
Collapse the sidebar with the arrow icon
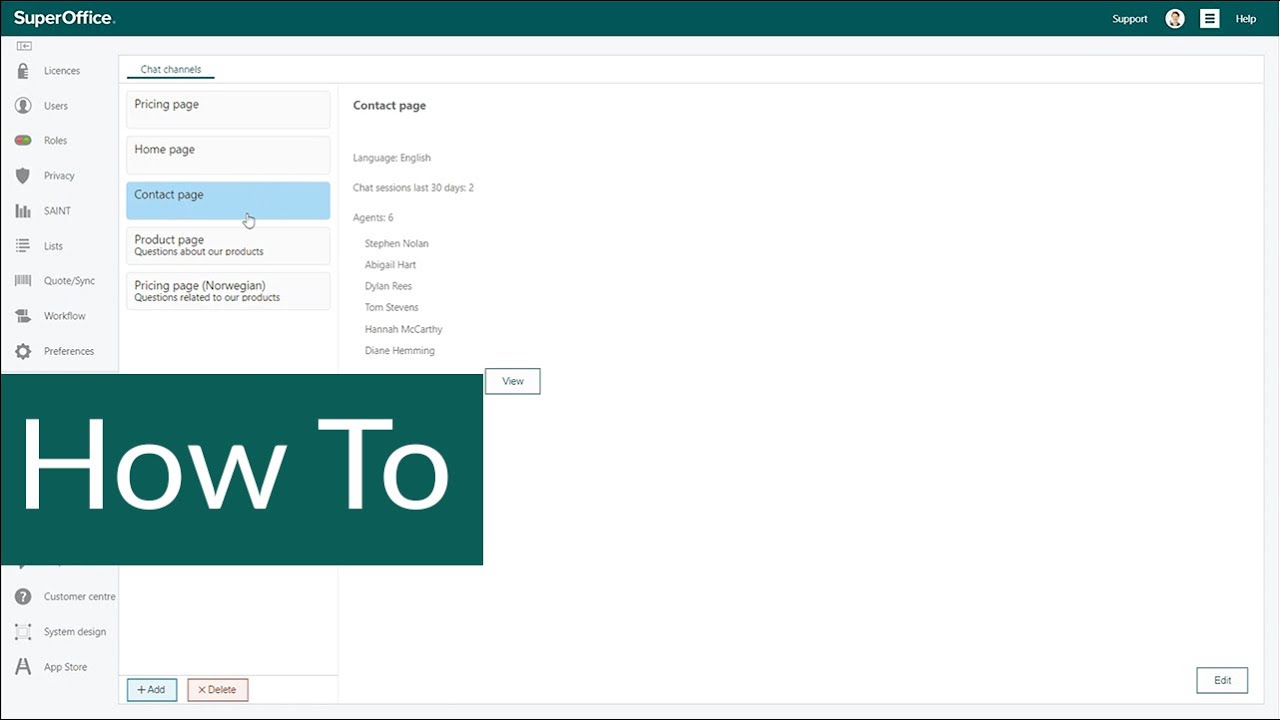pyautogui.click(x=24, y=46)
